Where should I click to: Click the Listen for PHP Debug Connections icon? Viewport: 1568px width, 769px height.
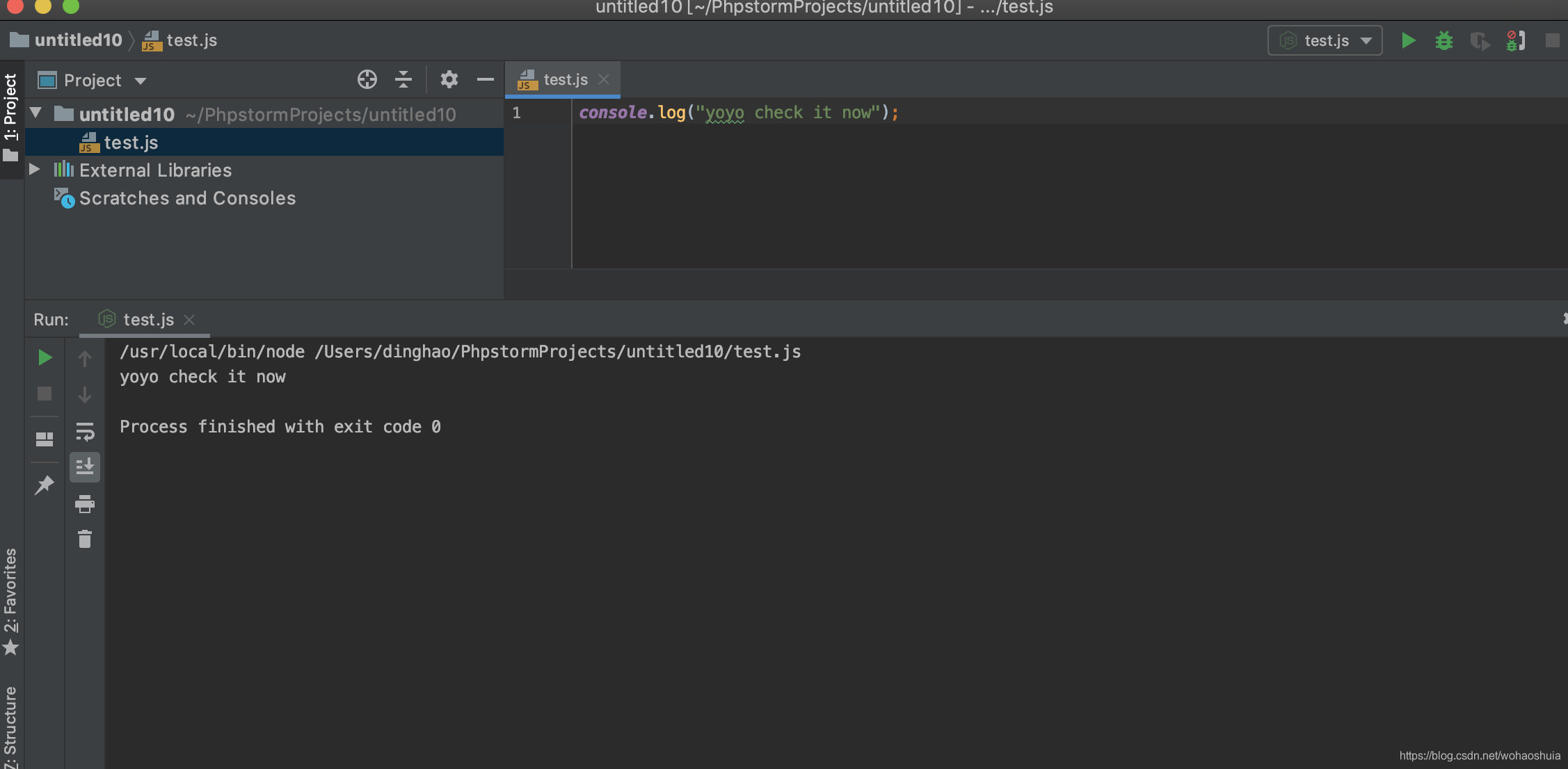(1516, 41)
